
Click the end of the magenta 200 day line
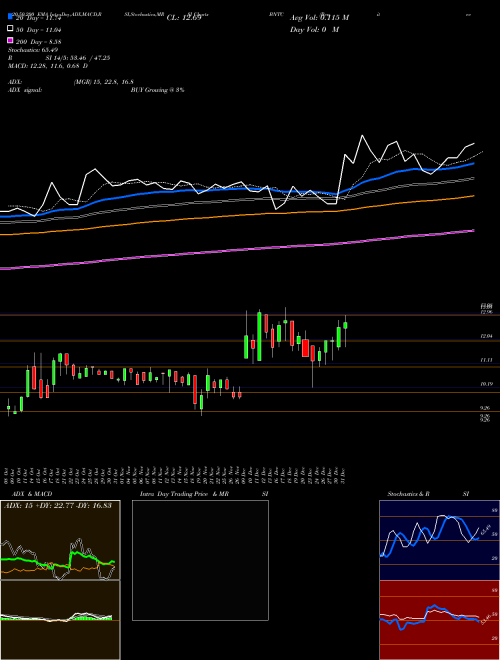pos(473,230)
